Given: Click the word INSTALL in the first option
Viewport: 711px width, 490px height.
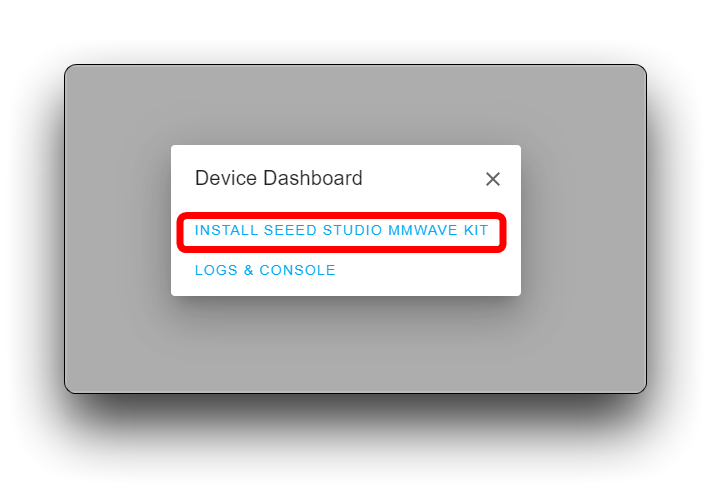Looking at the screenshot, I should click(226, 230).
